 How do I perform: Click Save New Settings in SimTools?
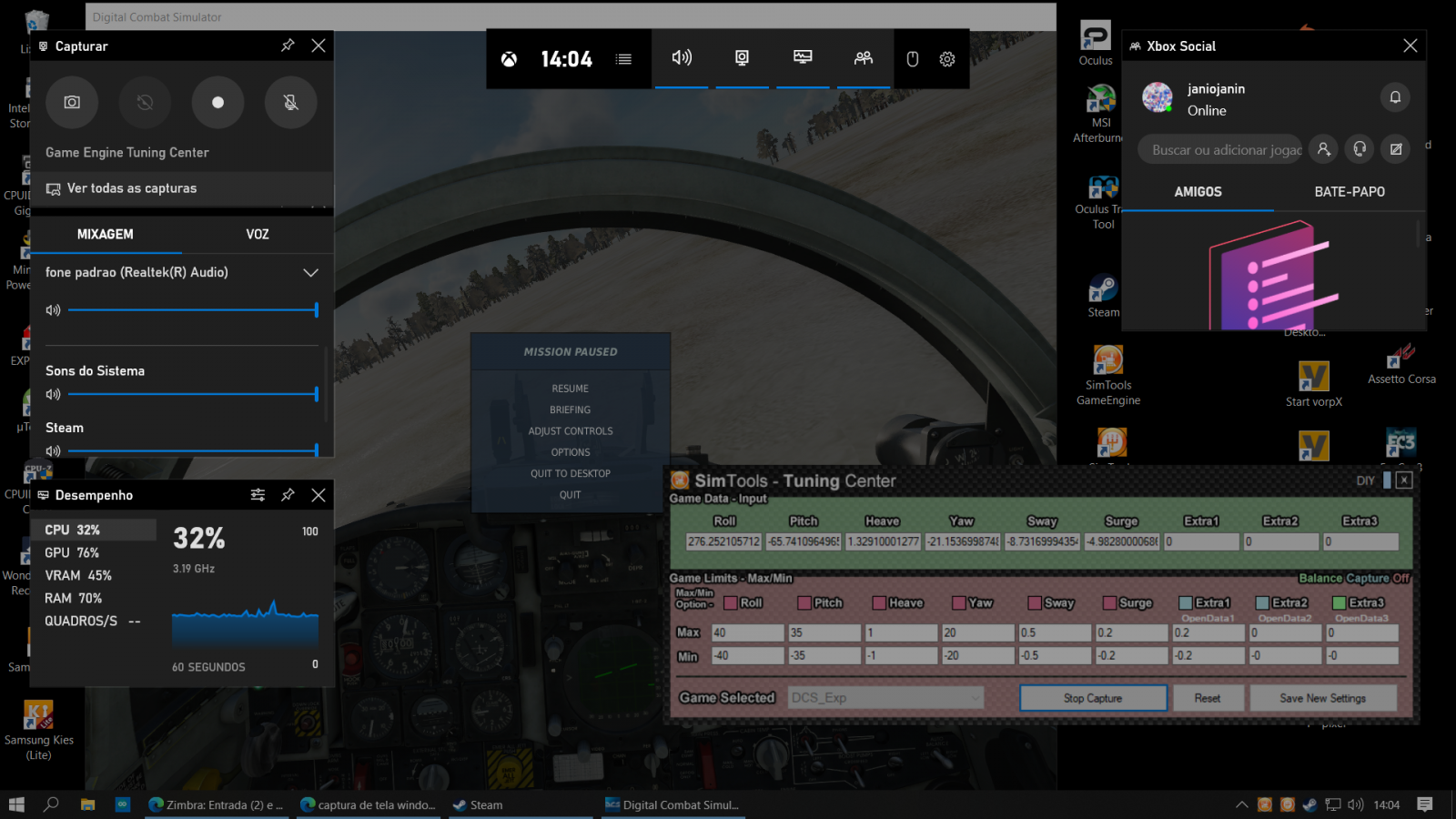tap(1322, 698)
